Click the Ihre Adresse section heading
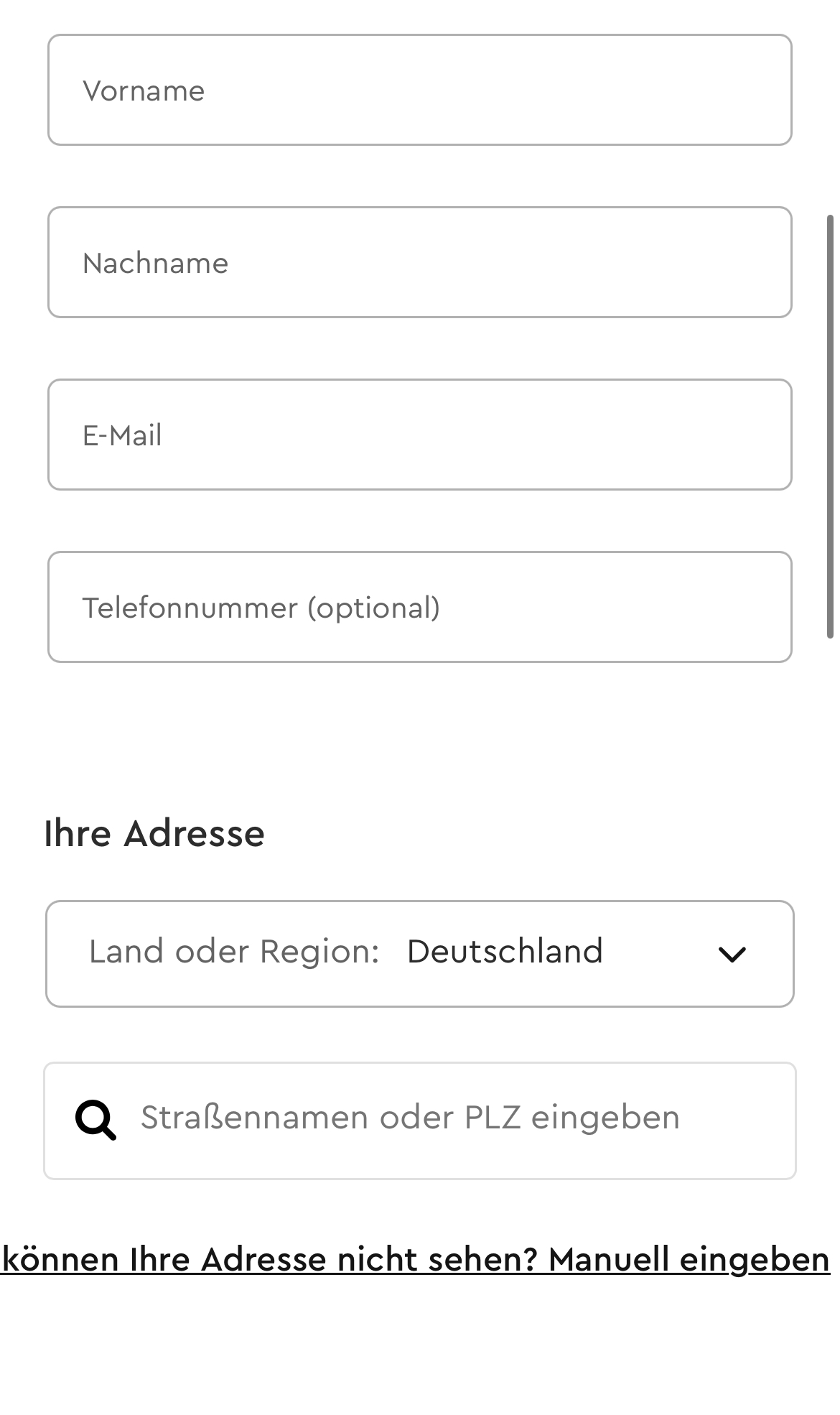 (154, 834)
